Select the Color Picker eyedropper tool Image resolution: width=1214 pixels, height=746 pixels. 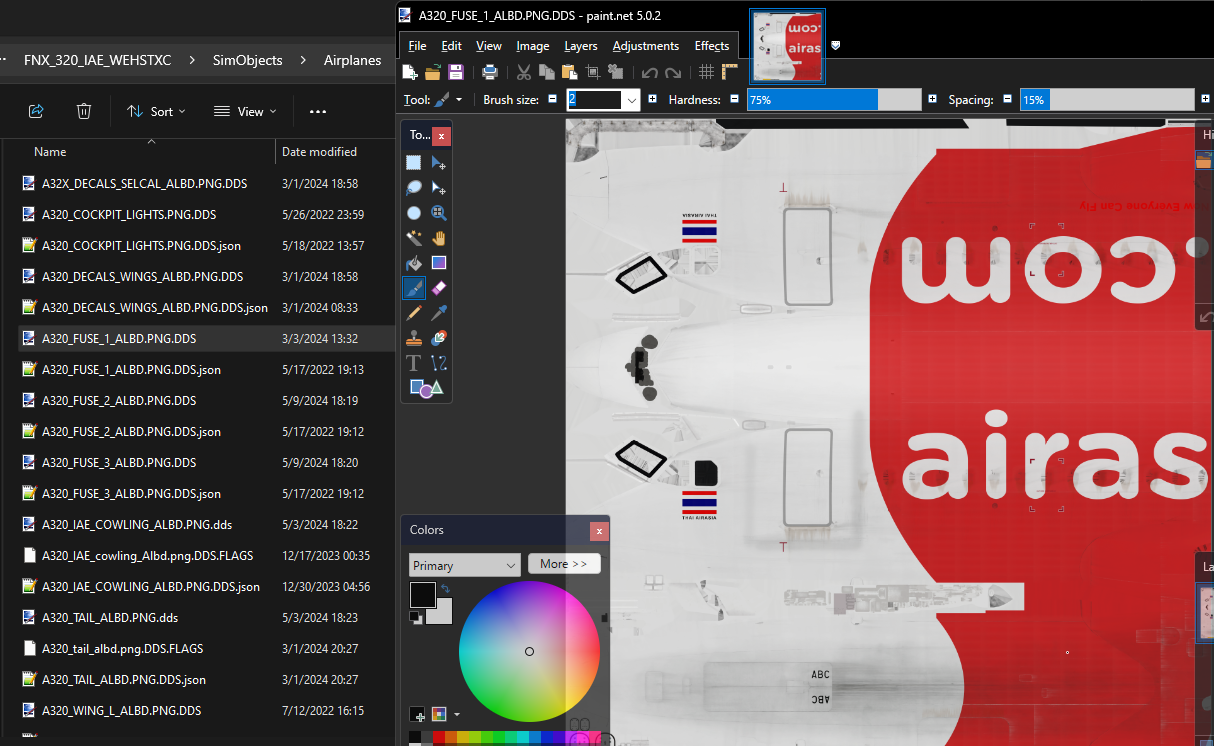(438, 313)
